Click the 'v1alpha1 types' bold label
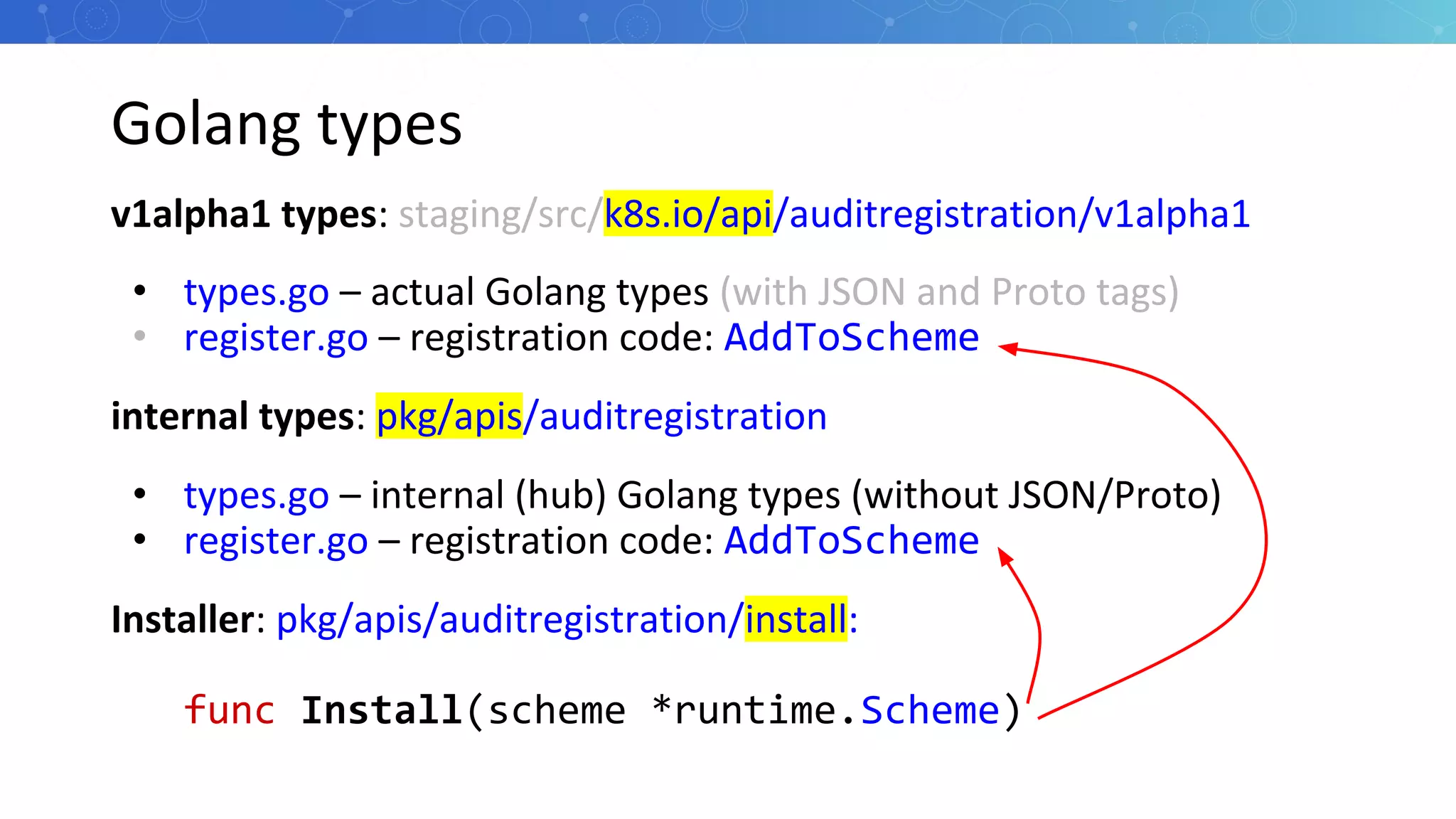This screenshot has width=1456, height=819. coord(244,214)
